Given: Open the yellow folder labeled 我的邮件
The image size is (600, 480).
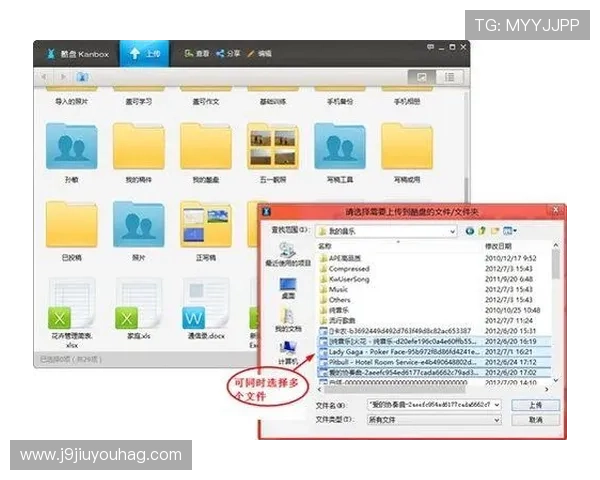Looking at the screenshot, I should click(139, 146).
